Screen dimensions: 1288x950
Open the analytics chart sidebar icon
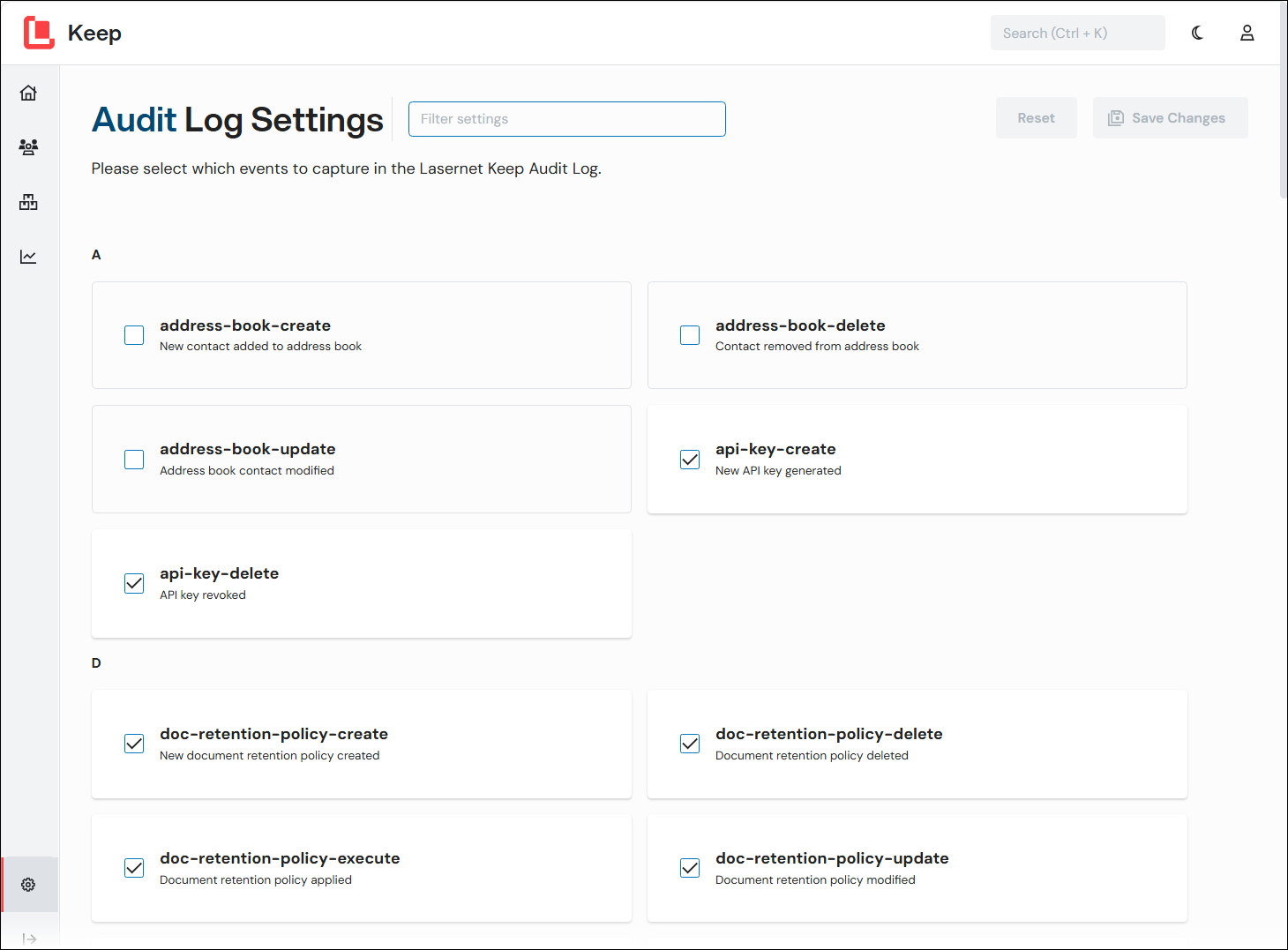click(28, 257)
